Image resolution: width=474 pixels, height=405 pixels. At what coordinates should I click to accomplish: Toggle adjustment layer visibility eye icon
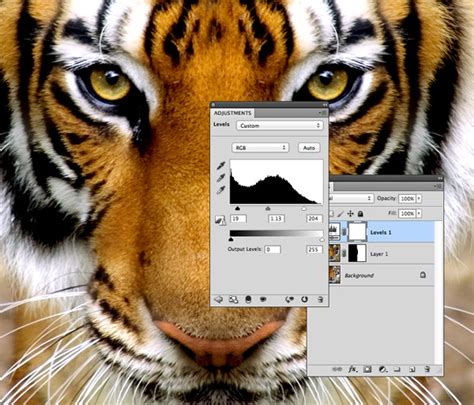263,300
